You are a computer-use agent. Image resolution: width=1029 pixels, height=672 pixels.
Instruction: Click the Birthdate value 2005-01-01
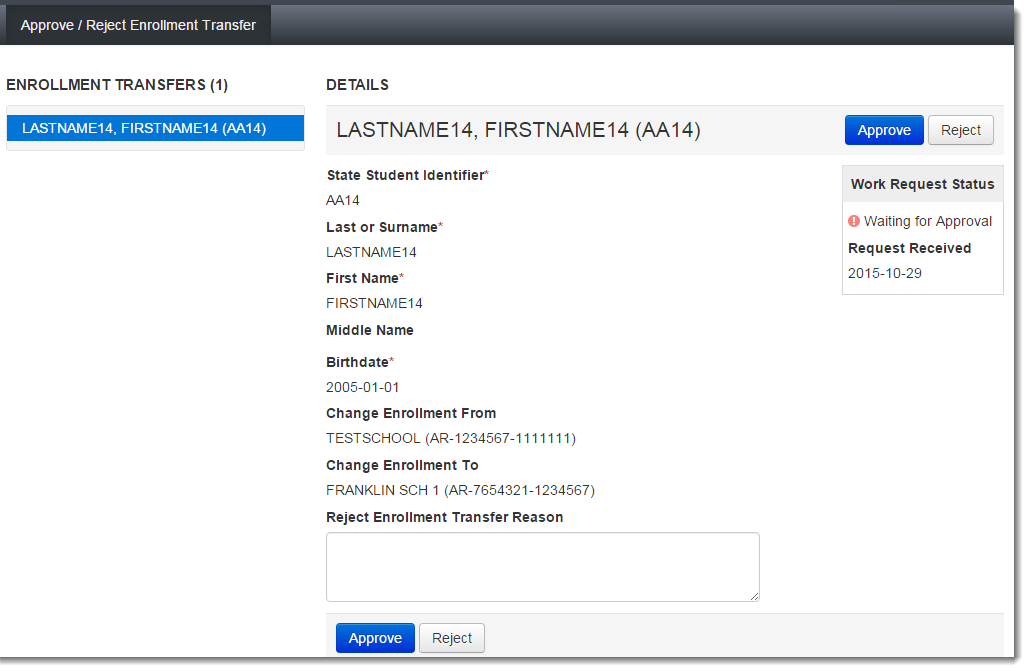363,387
